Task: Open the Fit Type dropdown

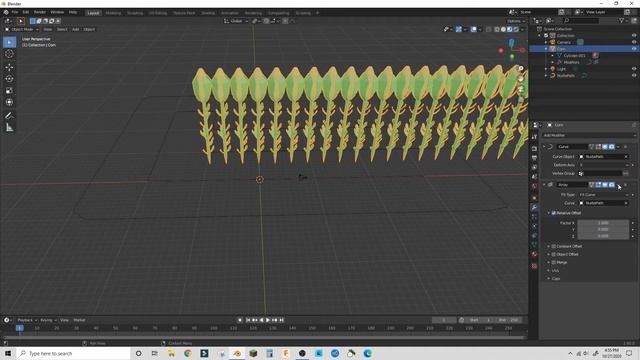Action: pyautogui.click(x=603, y=195)
